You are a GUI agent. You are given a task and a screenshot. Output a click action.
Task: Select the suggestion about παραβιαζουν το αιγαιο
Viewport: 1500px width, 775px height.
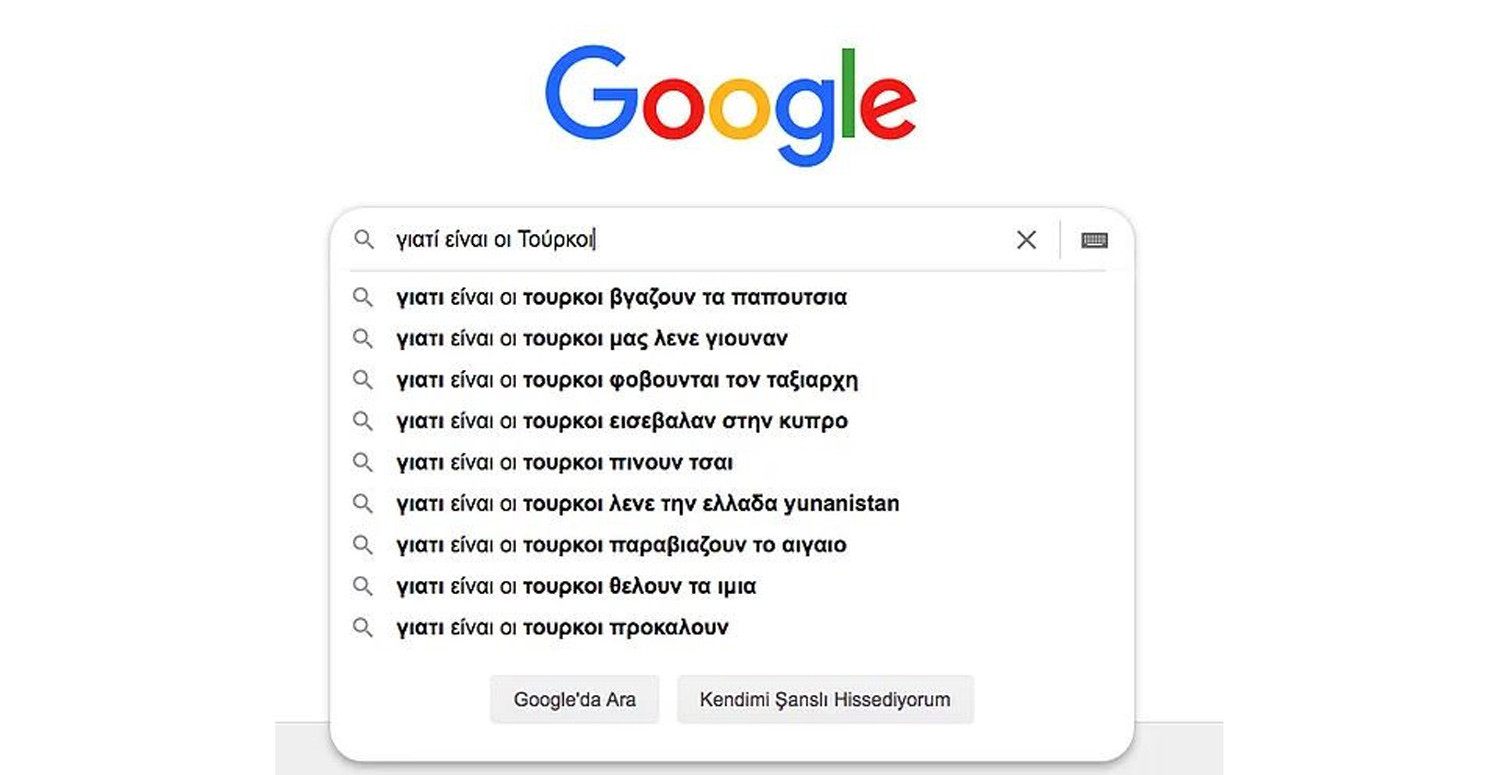[620, 544]
